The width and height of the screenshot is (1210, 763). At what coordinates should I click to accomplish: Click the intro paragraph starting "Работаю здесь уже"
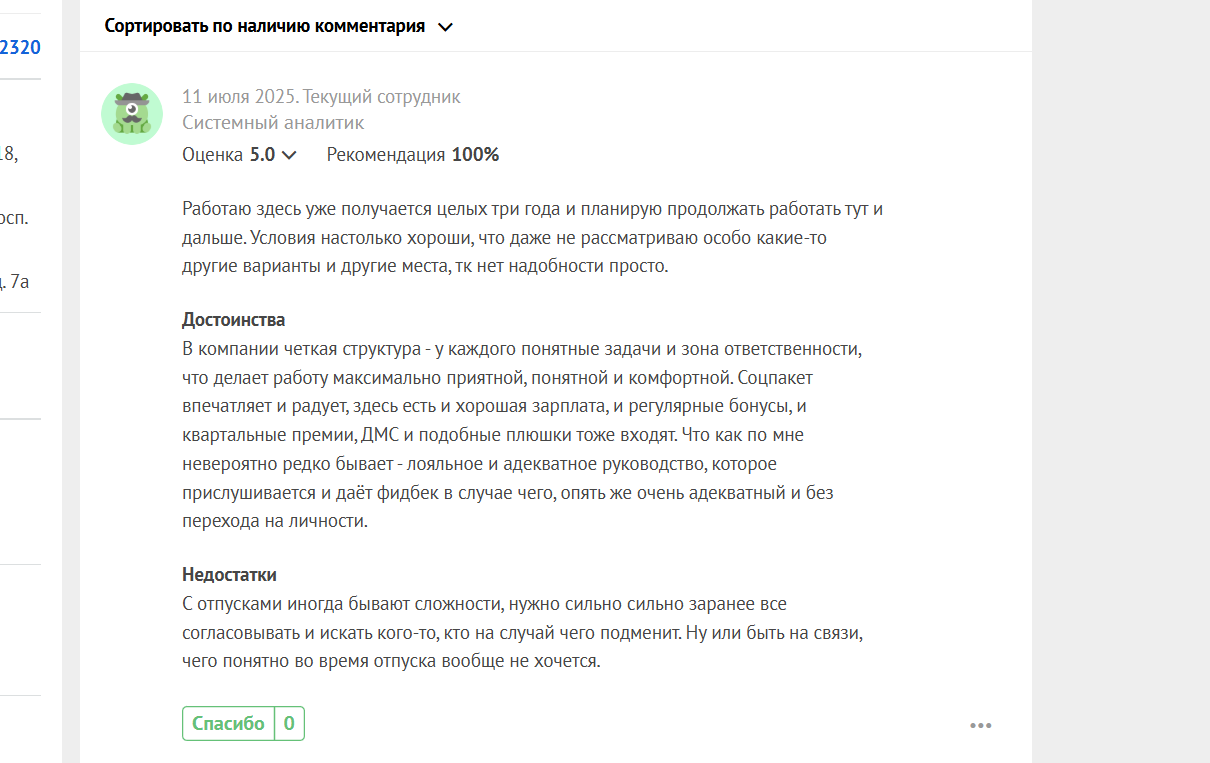click(x=533, y=238)
